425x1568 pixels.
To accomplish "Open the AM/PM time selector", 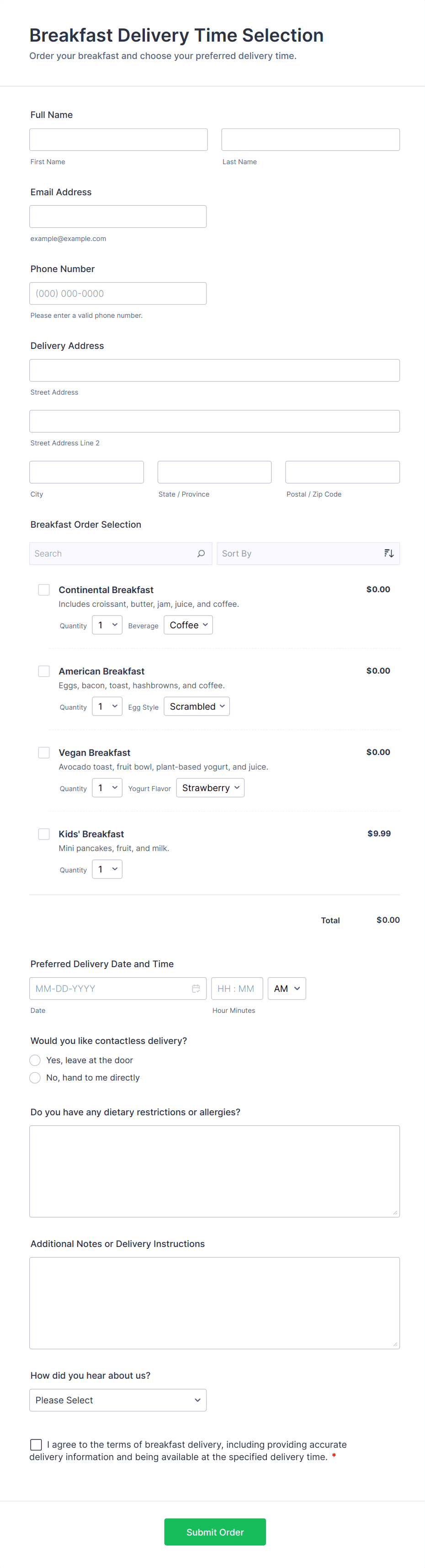I will (x=287, y=989).
